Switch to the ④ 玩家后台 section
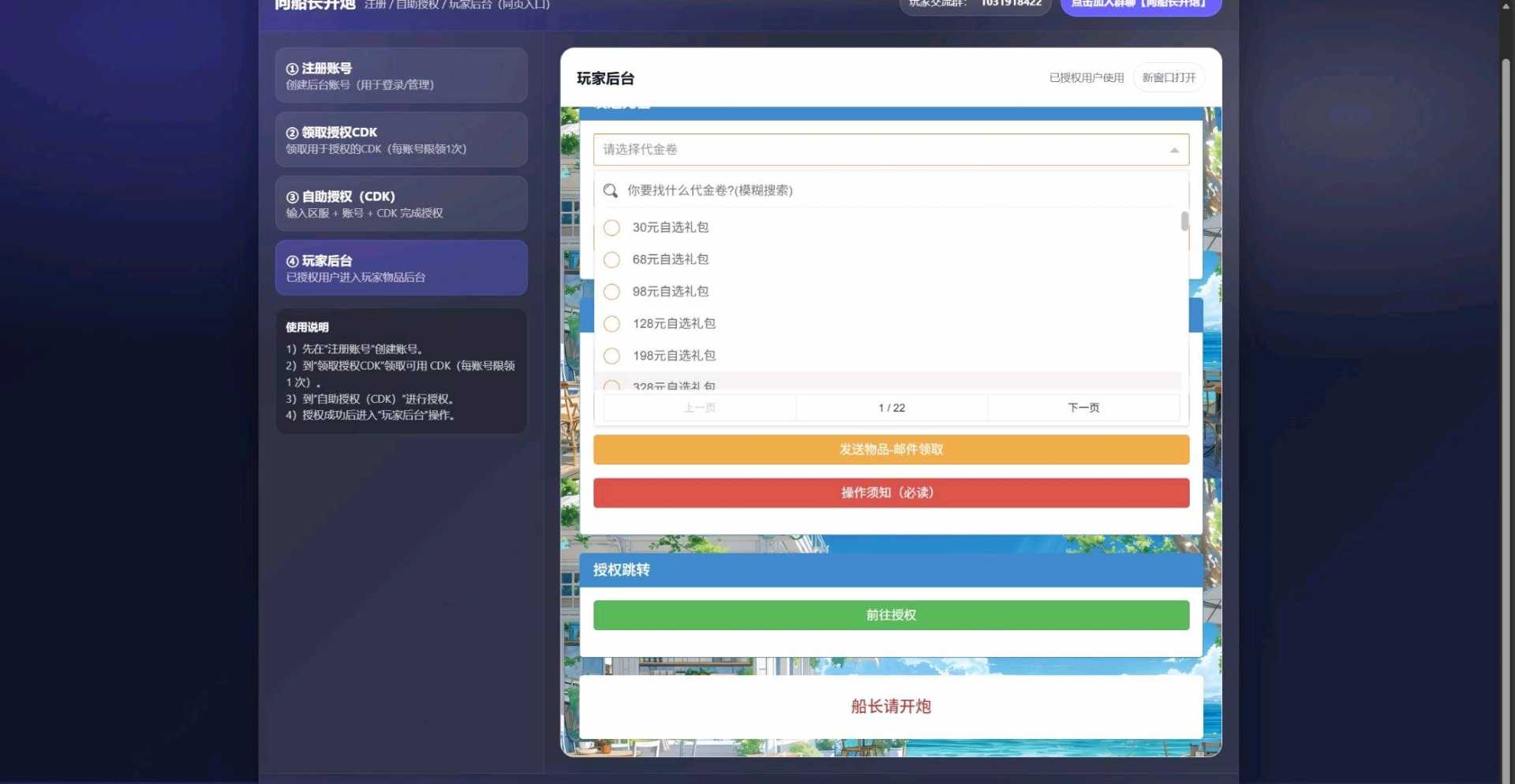The width and height of the screenshot is (1515, 784). pos(401,267)
